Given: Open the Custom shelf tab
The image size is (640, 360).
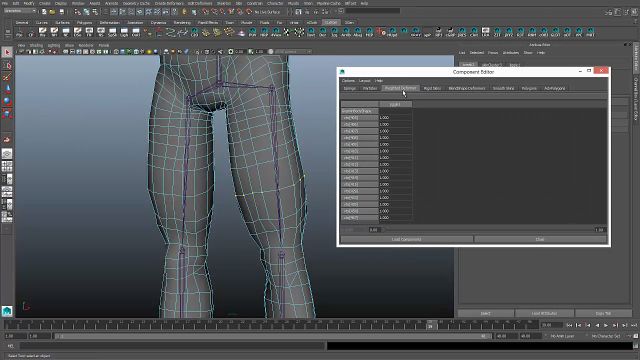Looking at the screenshot, I should pos(331,22).
